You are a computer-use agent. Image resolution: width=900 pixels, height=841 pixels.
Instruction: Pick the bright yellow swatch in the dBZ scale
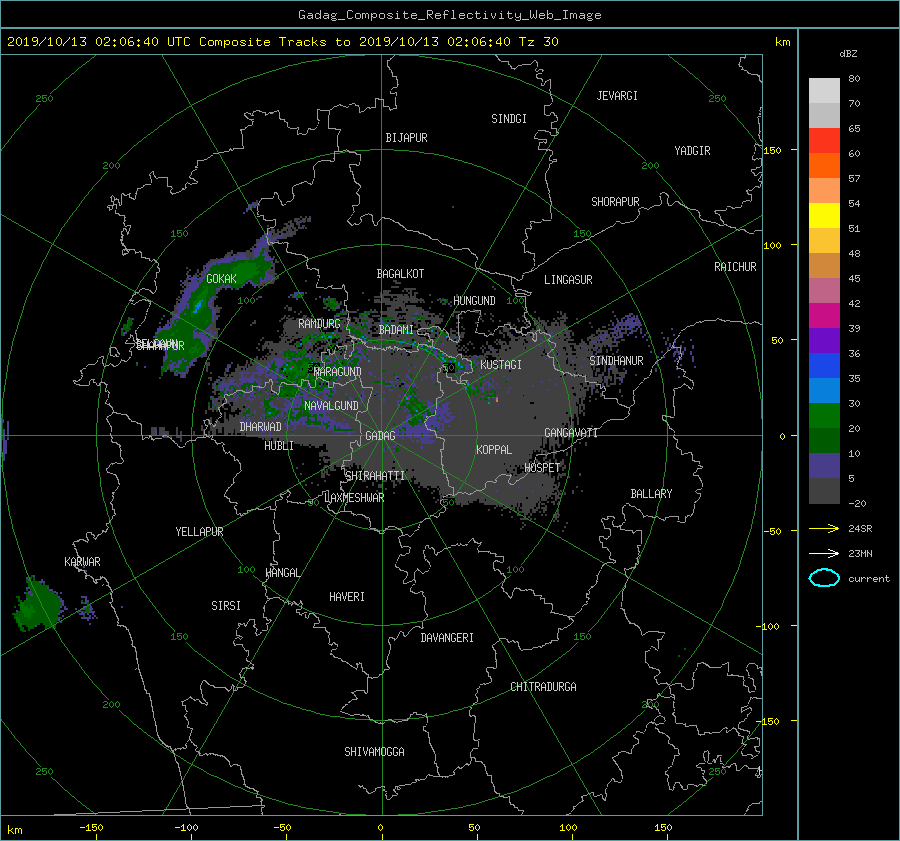point(824,215)
